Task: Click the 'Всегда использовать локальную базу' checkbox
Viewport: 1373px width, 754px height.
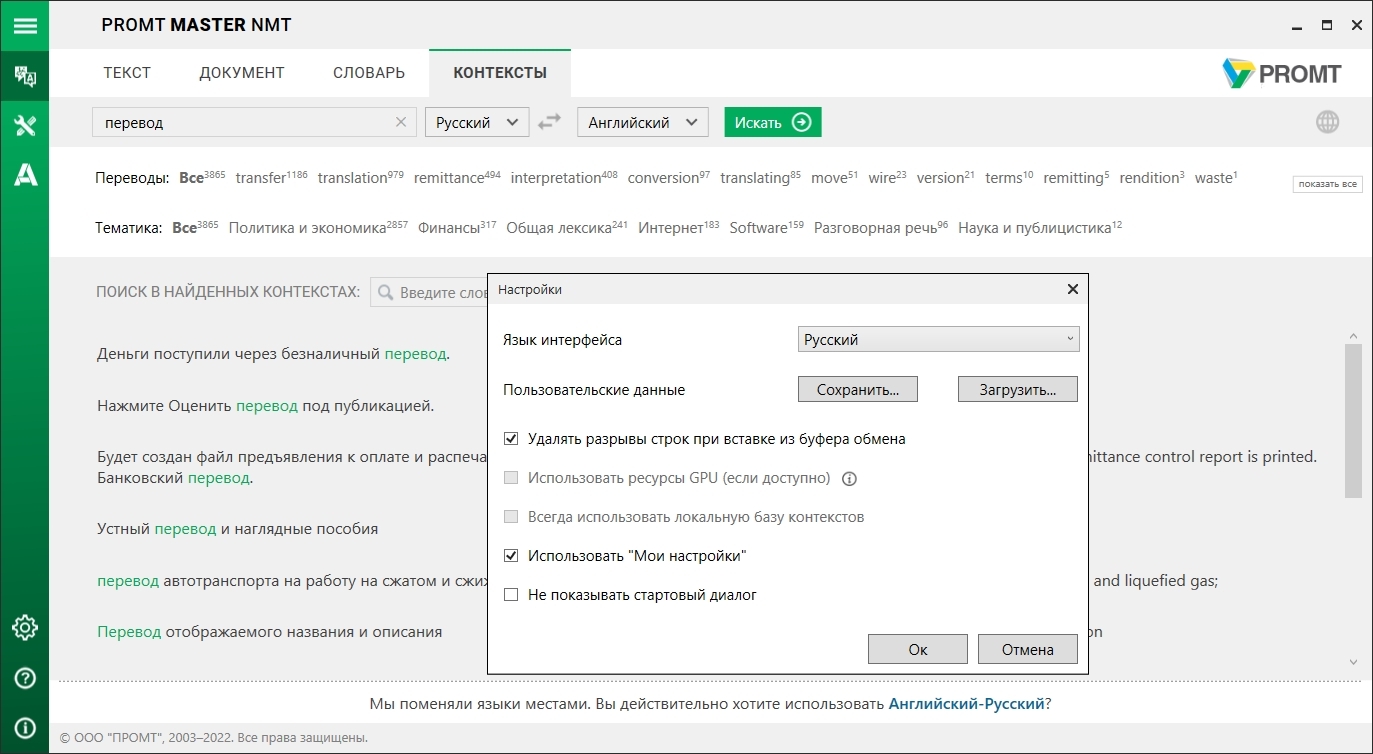Action: pos(511,517)
